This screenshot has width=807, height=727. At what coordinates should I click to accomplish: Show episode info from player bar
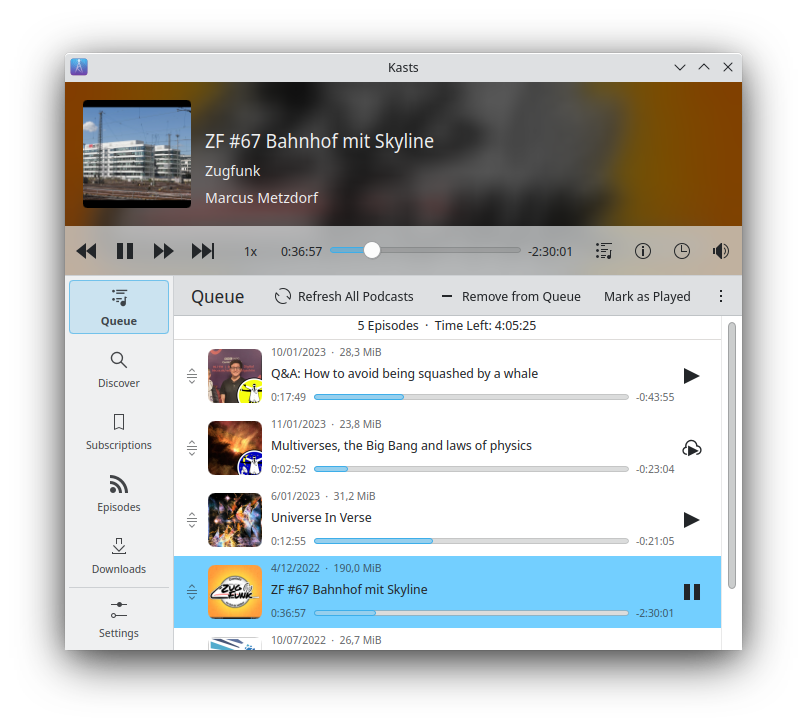pyautogui.click(x=643, y=251)
